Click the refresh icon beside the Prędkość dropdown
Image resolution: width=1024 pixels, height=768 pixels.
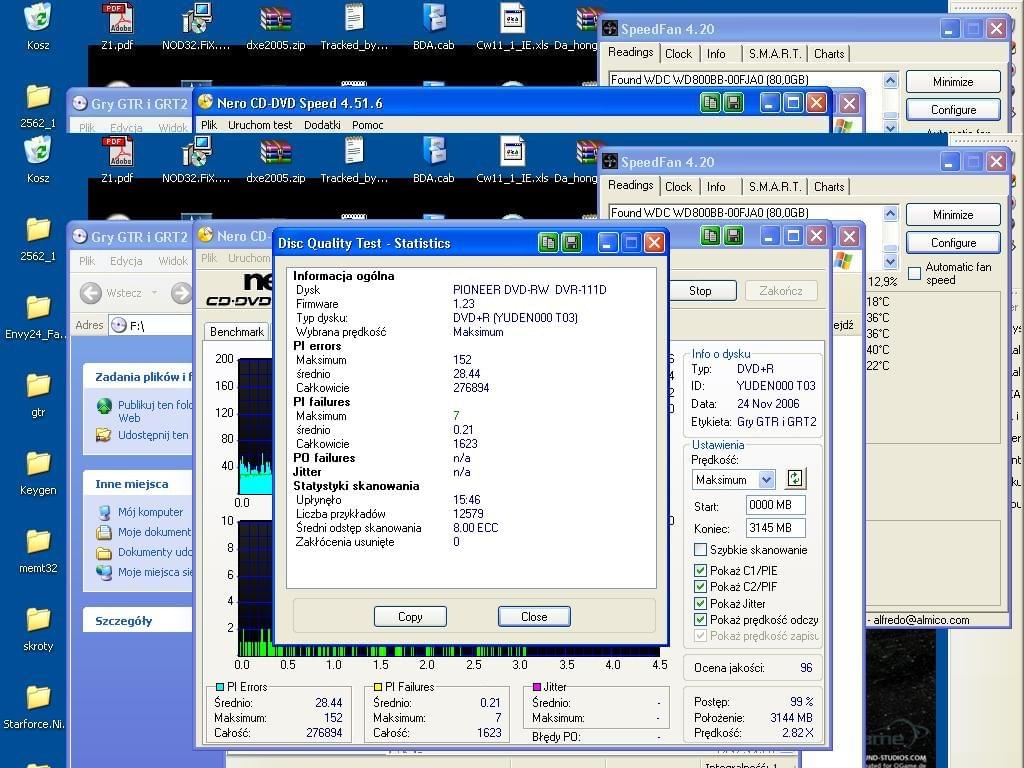[795, 479]
